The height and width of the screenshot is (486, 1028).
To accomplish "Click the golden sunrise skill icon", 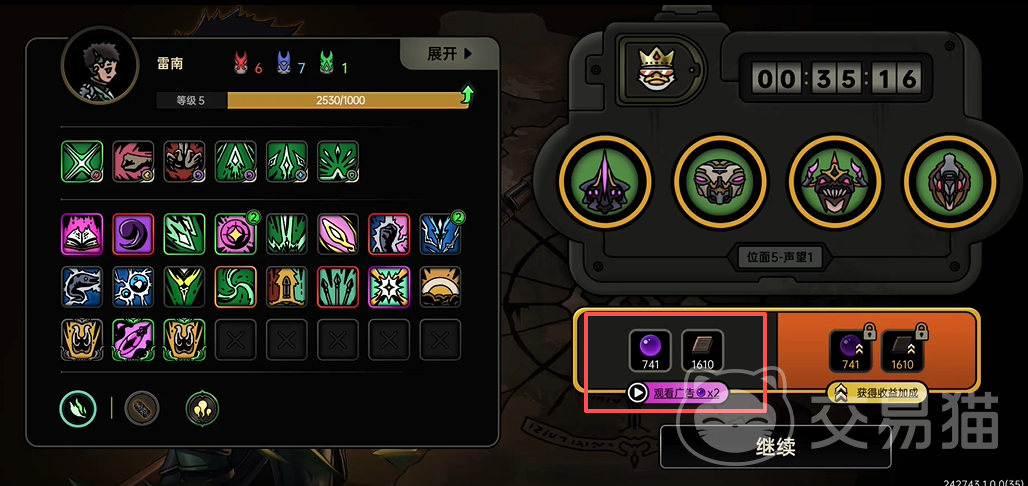I will (440, 287).
